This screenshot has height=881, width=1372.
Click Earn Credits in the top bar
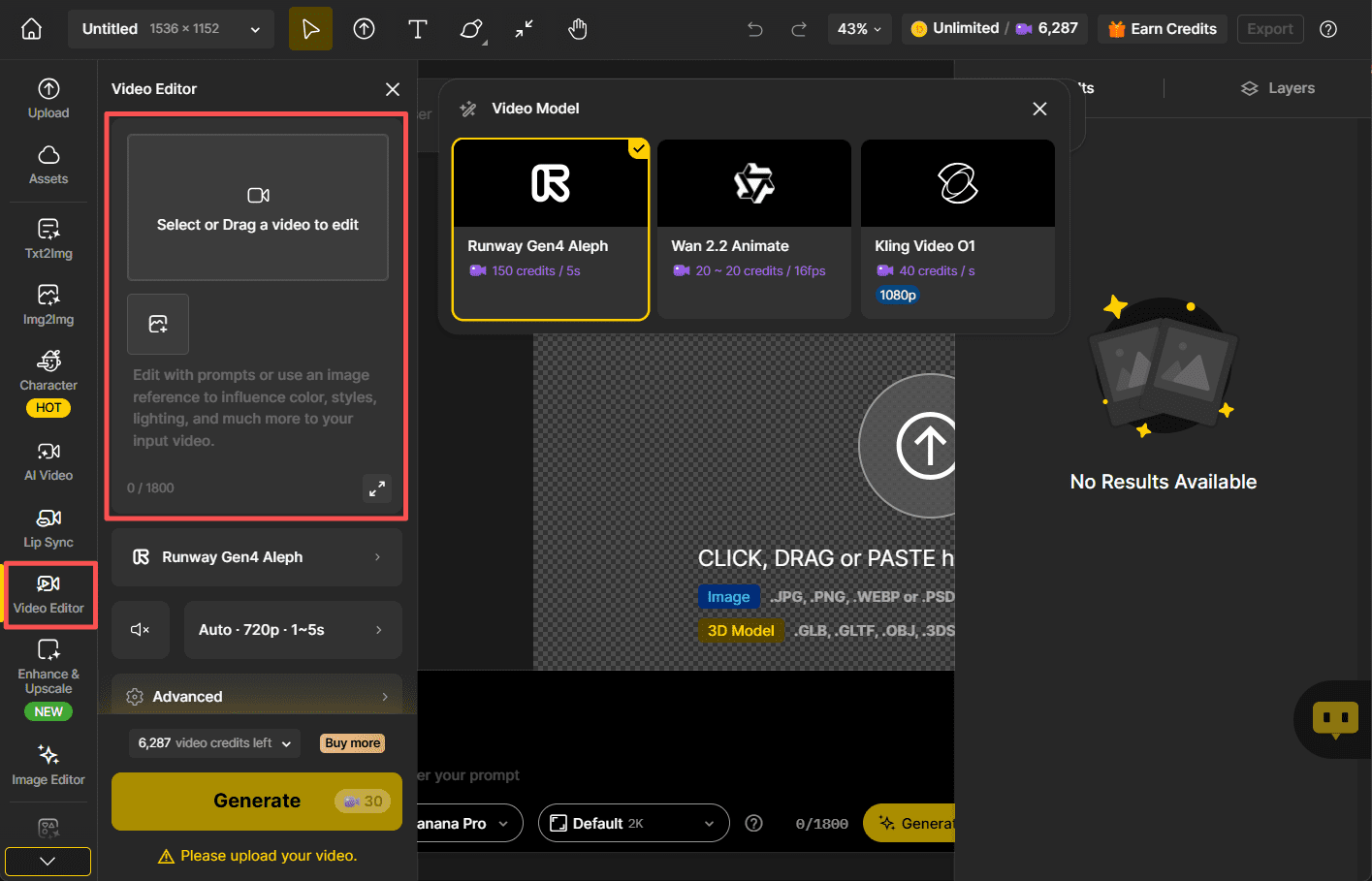[1162, 28]
